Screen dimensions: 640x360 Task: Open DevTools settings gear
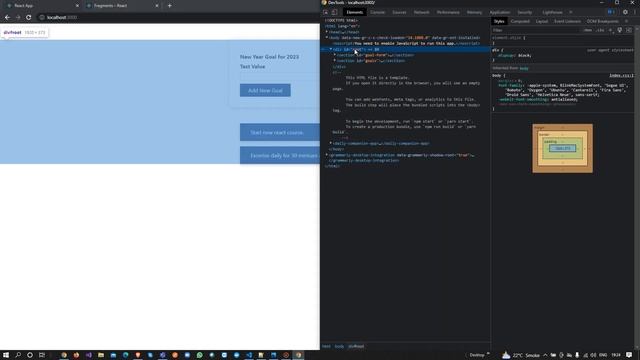coord(625,12)
